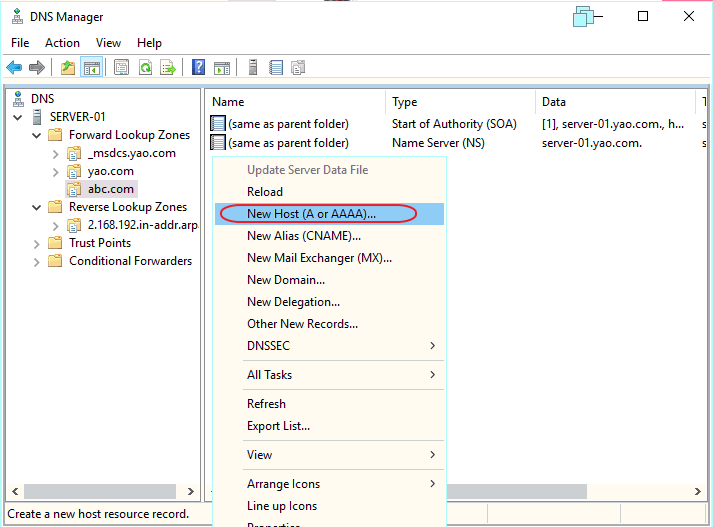Screen dimensions: 713x527
Task: Click the Properties toolbar icon
Action: point(121,68)
